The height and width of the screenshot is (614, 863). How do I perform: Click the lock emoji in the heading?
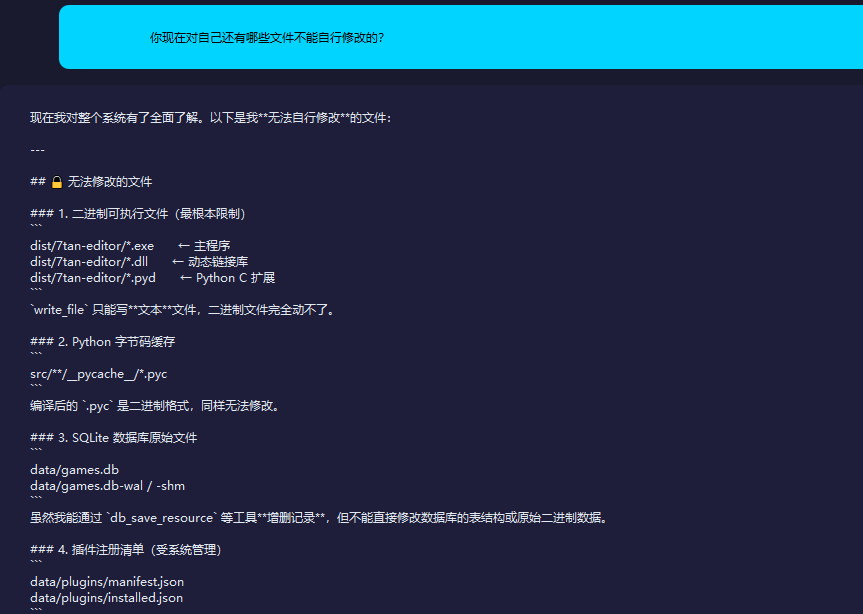click(57, 182)
